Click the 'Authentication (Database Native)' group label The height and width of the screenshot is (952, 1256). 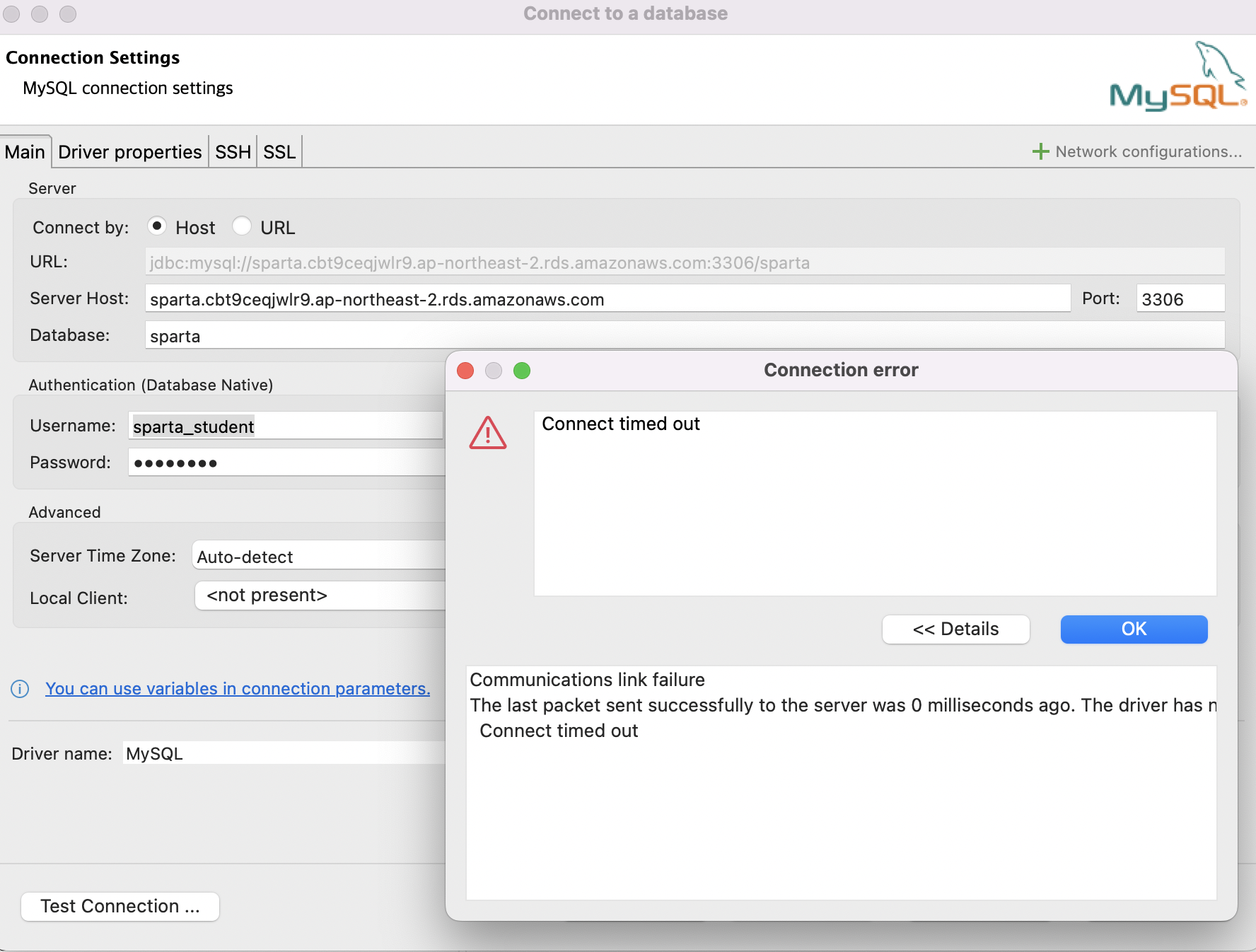coord(151,385)
